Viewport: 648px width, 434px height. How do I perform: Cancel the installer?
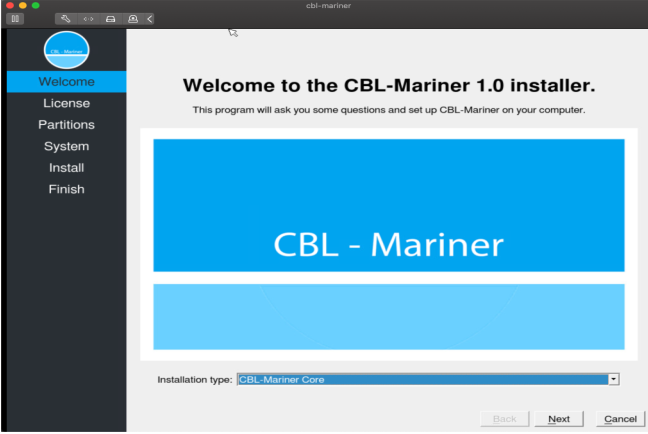[x=620, y=419]
